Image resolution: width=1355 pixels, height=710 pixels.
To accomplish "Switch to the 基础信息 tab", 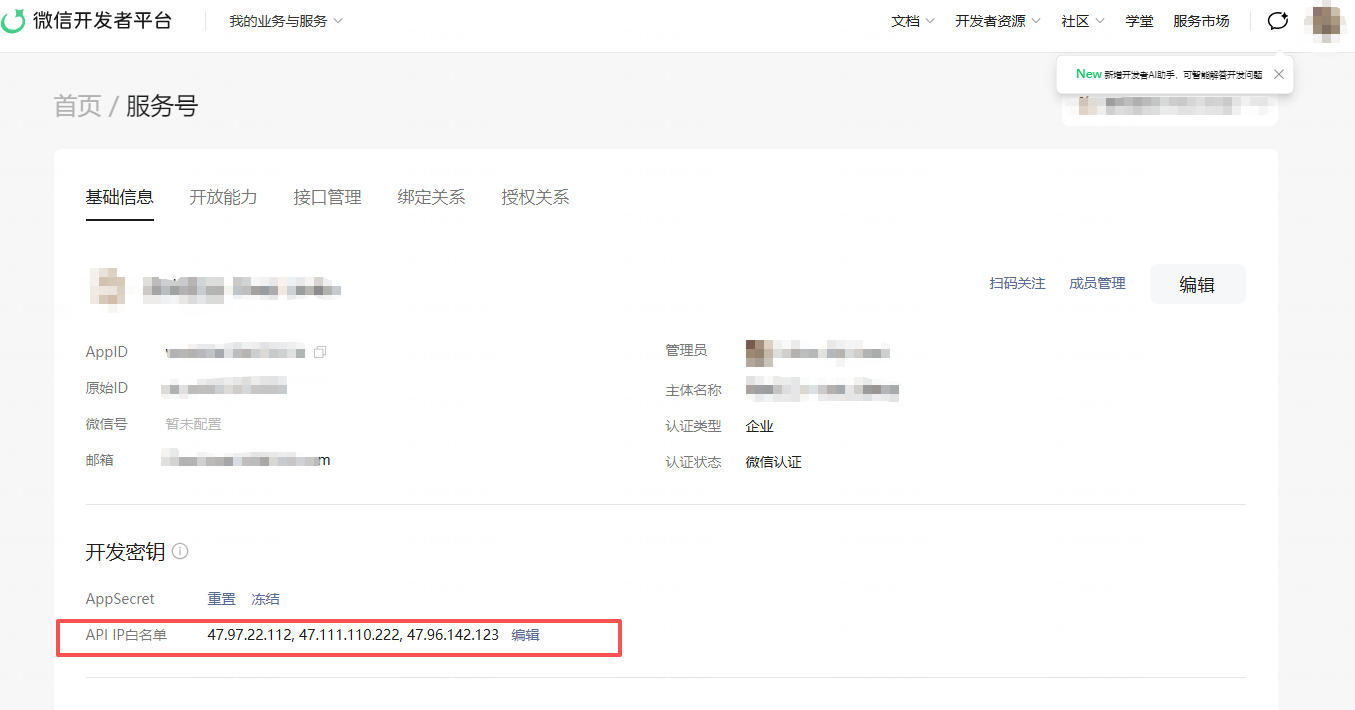I will [x=120, y=197].
